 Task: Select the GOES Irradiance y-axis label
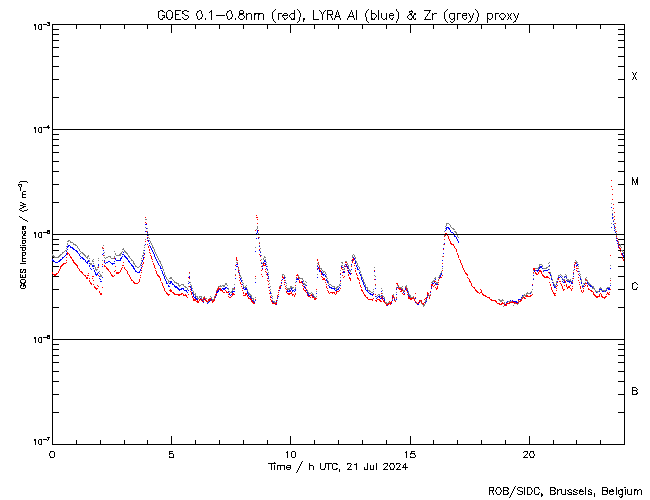[x=22, y=234]
